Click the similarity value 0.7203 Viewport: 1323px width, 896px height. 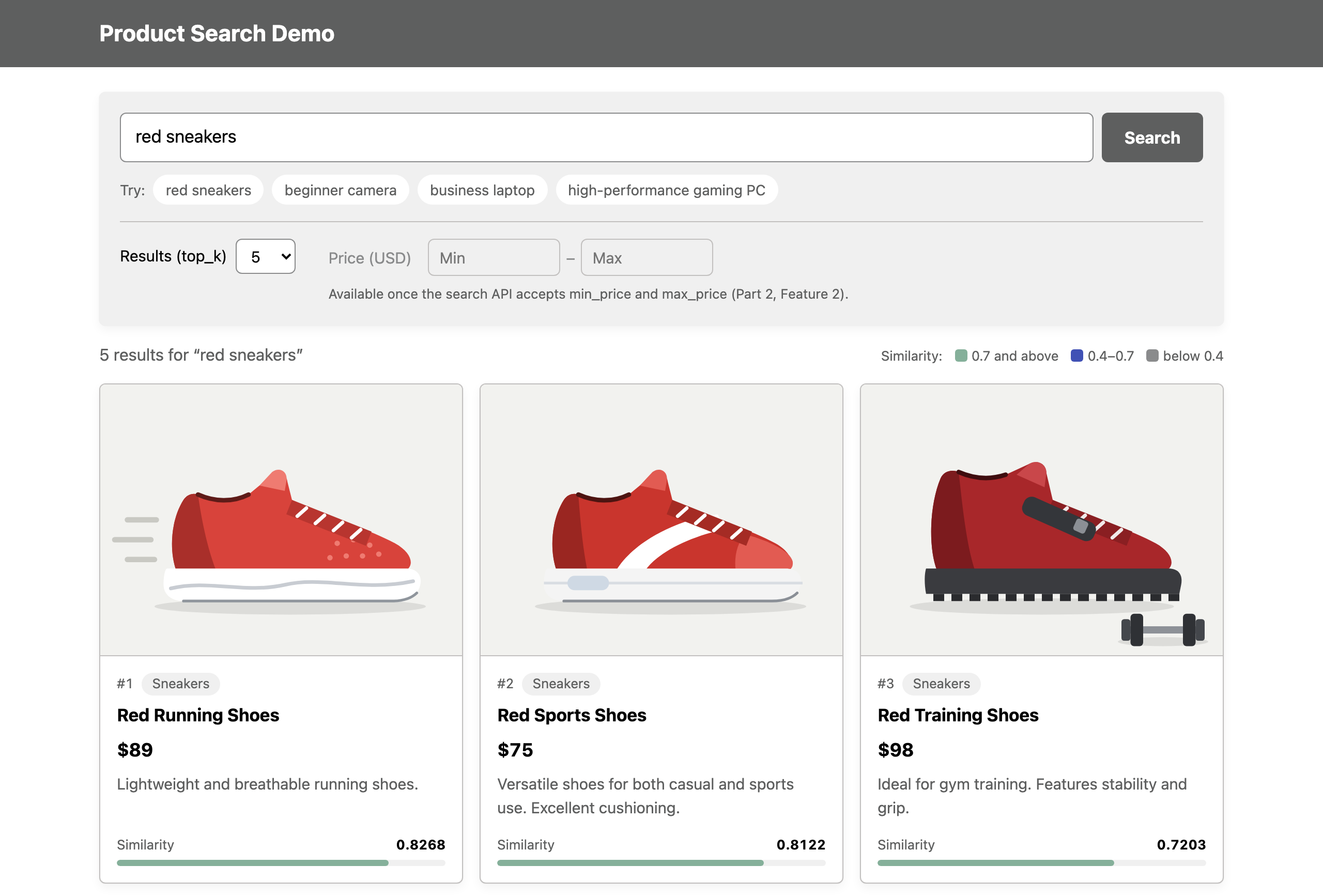(x=1181, y=845)
